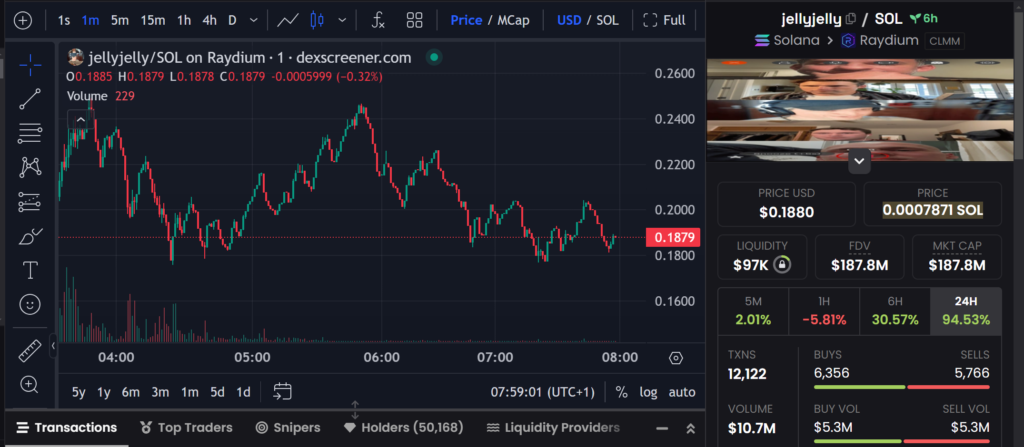This screenshot has width=1024, height=447.
Task: Select the text annotation tool
Action: coord(30,270)
